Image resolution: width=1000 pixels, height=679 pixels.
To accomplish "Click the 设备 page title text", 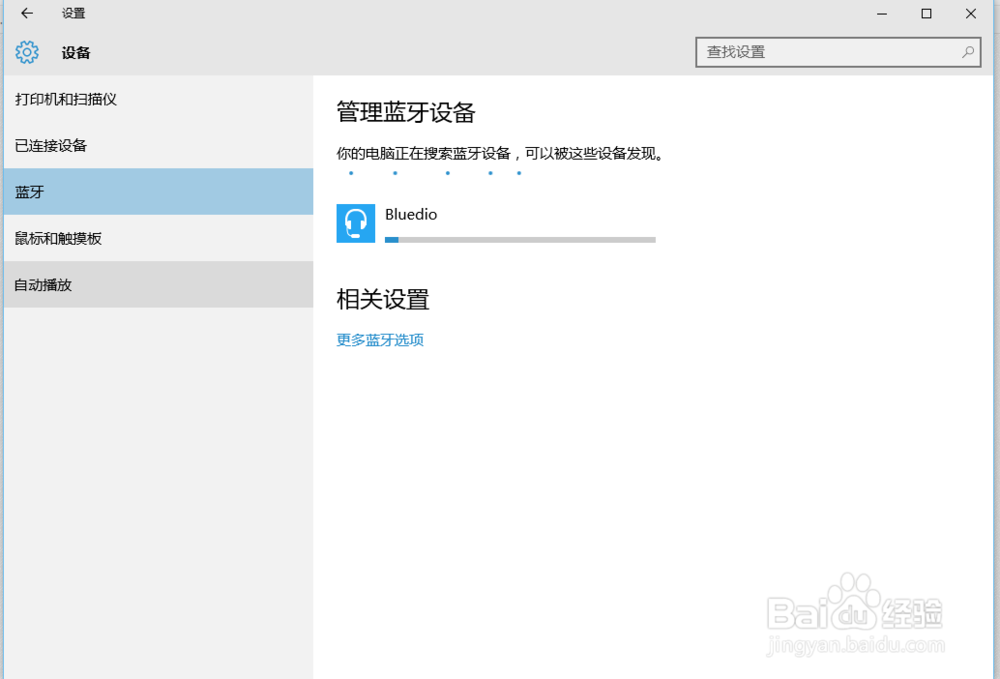I will click(76, 52).
